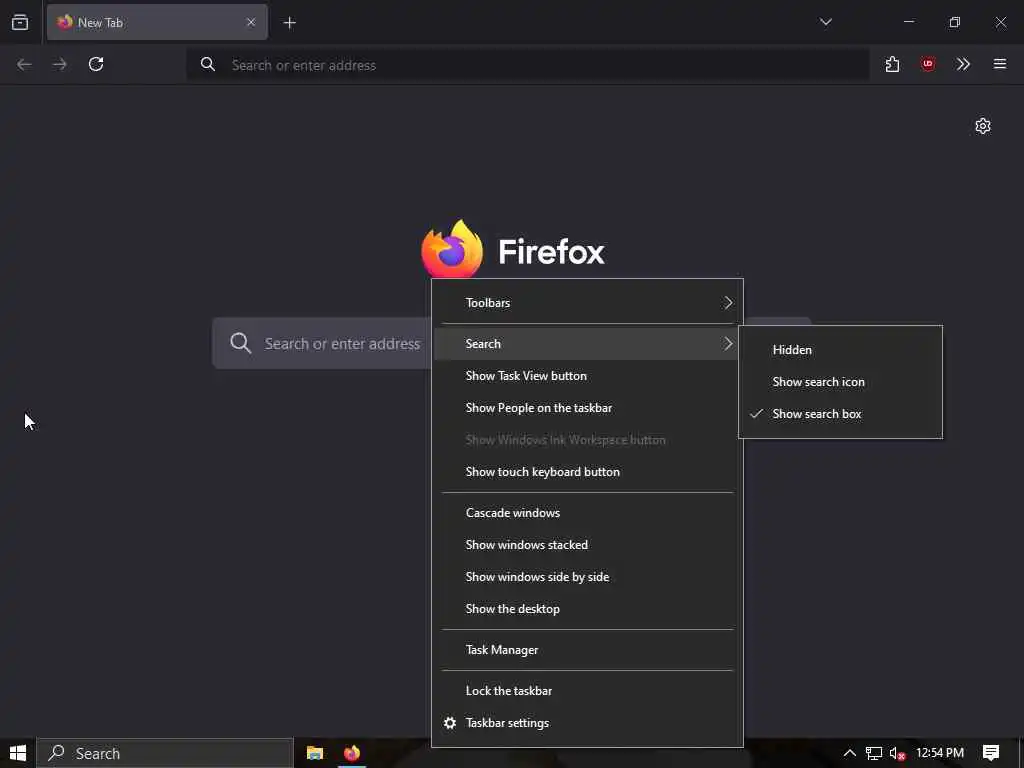Click the Firefox taskbar icon
The image size is (1024, 768).
tap(351, 753)
